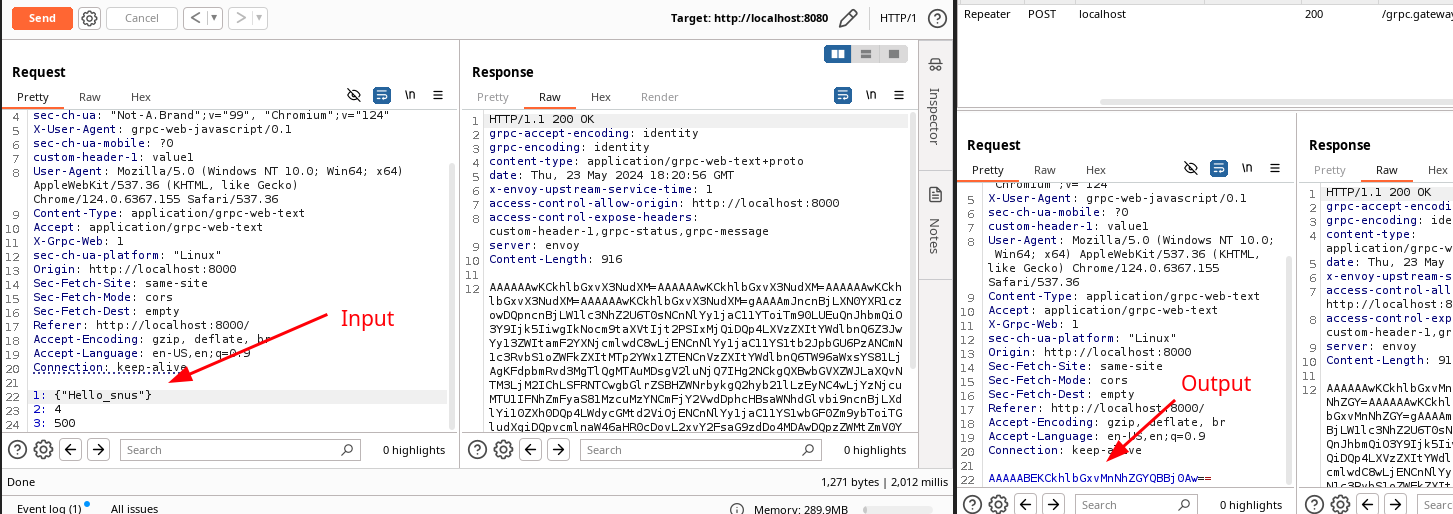Image resolution: width=1453 pixels, height=514 pixels.
Task: Choose side-by-side layout view
Action: pos(838,54)
